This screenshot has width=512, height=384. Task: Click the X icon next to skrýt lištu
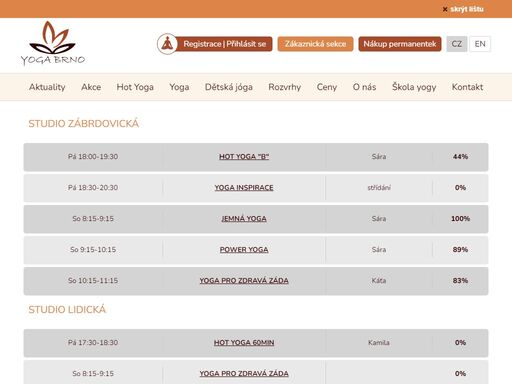[x=445, y=9]
